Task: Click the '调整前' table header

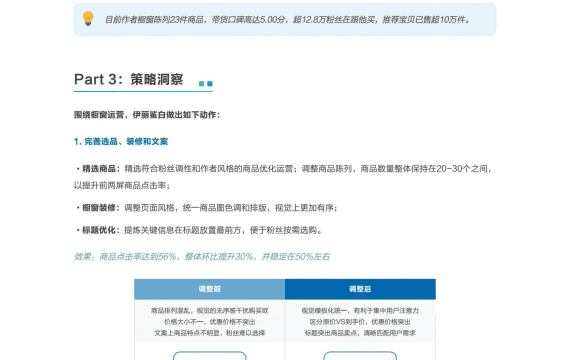Action: [209, 289]
